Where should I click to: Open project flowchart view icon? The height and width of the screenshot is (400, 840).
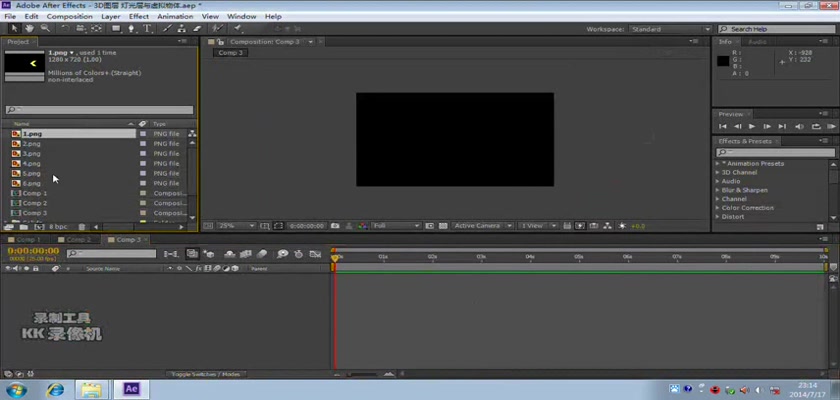click(x=192, y=134)
